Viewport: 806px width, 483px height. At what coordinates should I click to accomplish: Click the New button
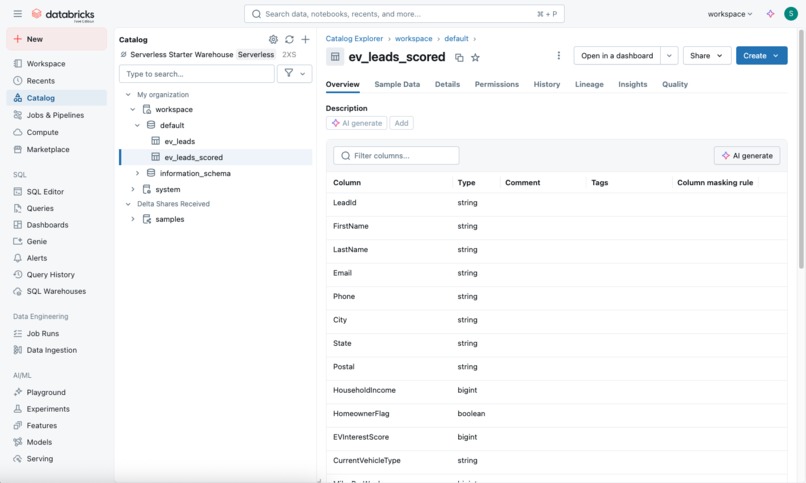pyautogui.click(x=57, y=39)
